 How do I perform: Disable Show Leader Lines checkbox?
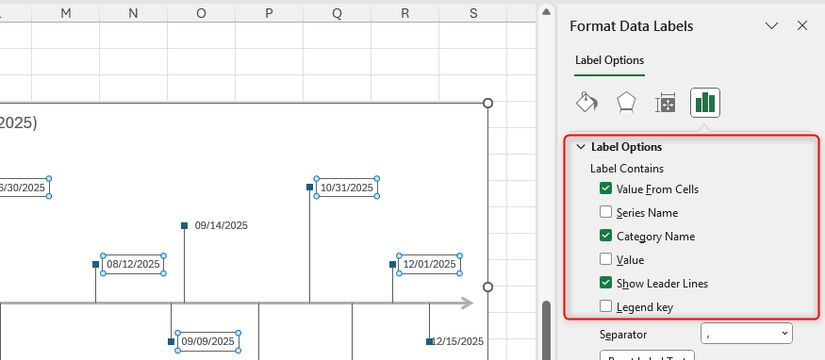coord(606,283)
